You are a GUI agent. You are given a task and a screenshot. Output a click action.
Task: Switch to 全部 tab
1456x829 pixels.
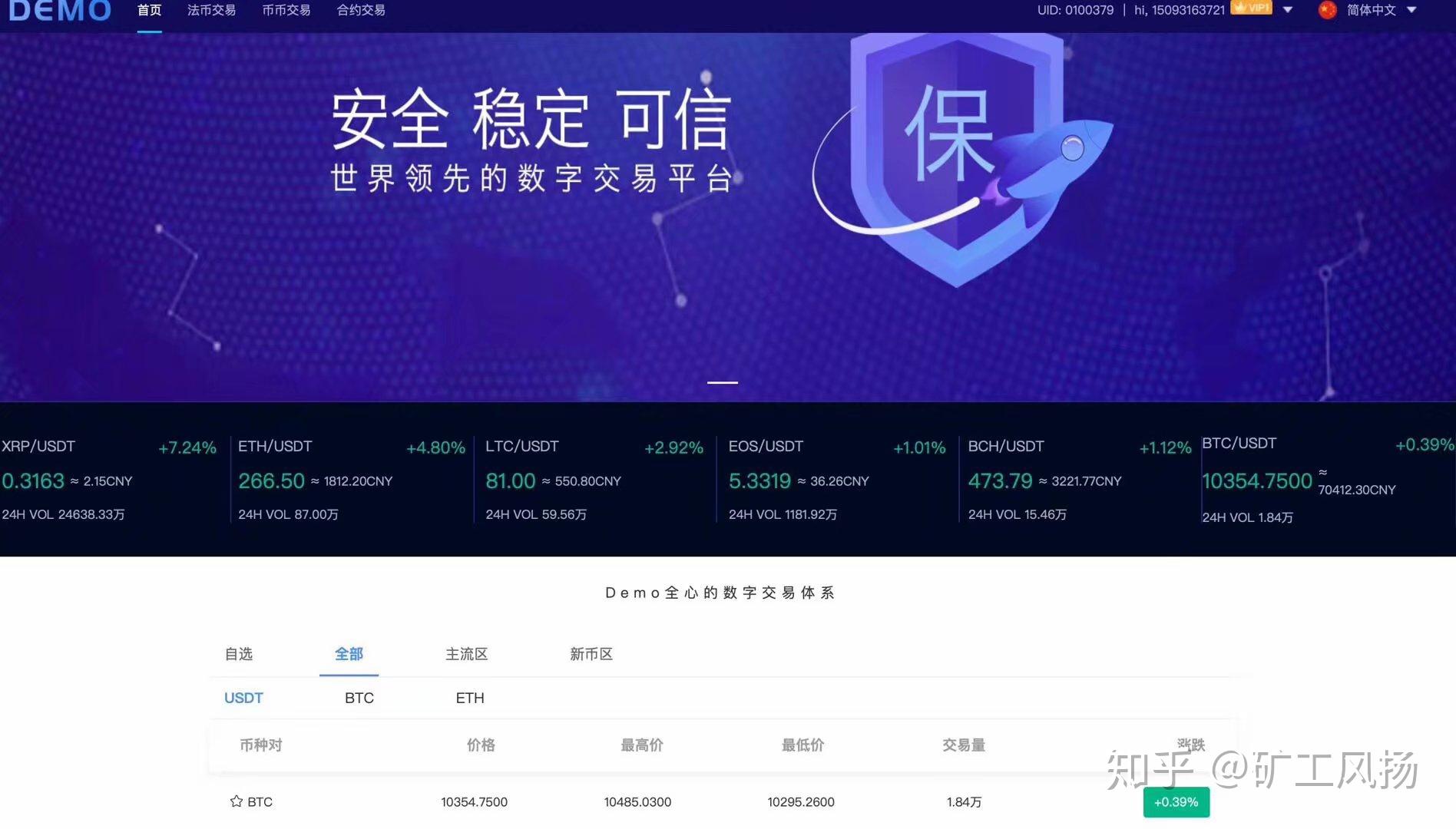[349, 654]
